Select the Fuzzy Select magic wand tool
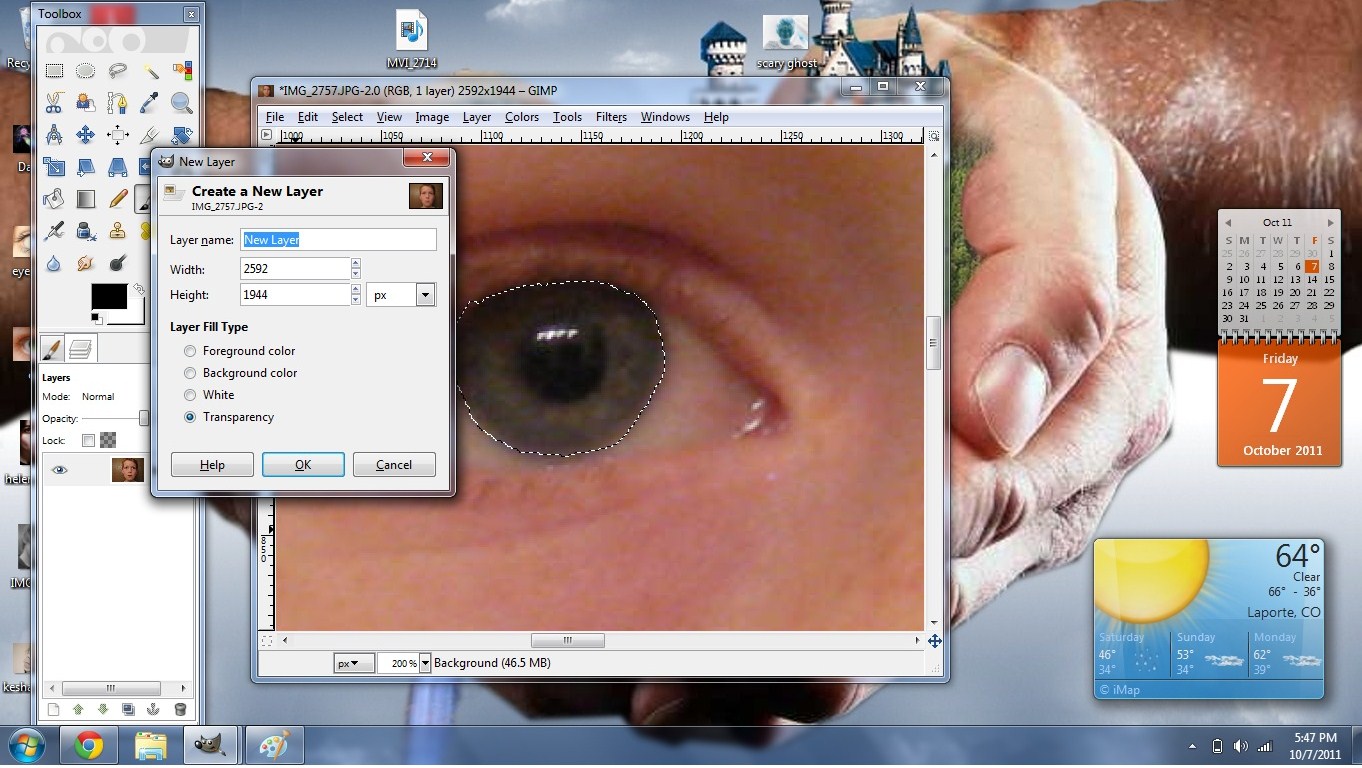Image resolution: width=1362 pixels, height=768 pixels. coord(151,71)
